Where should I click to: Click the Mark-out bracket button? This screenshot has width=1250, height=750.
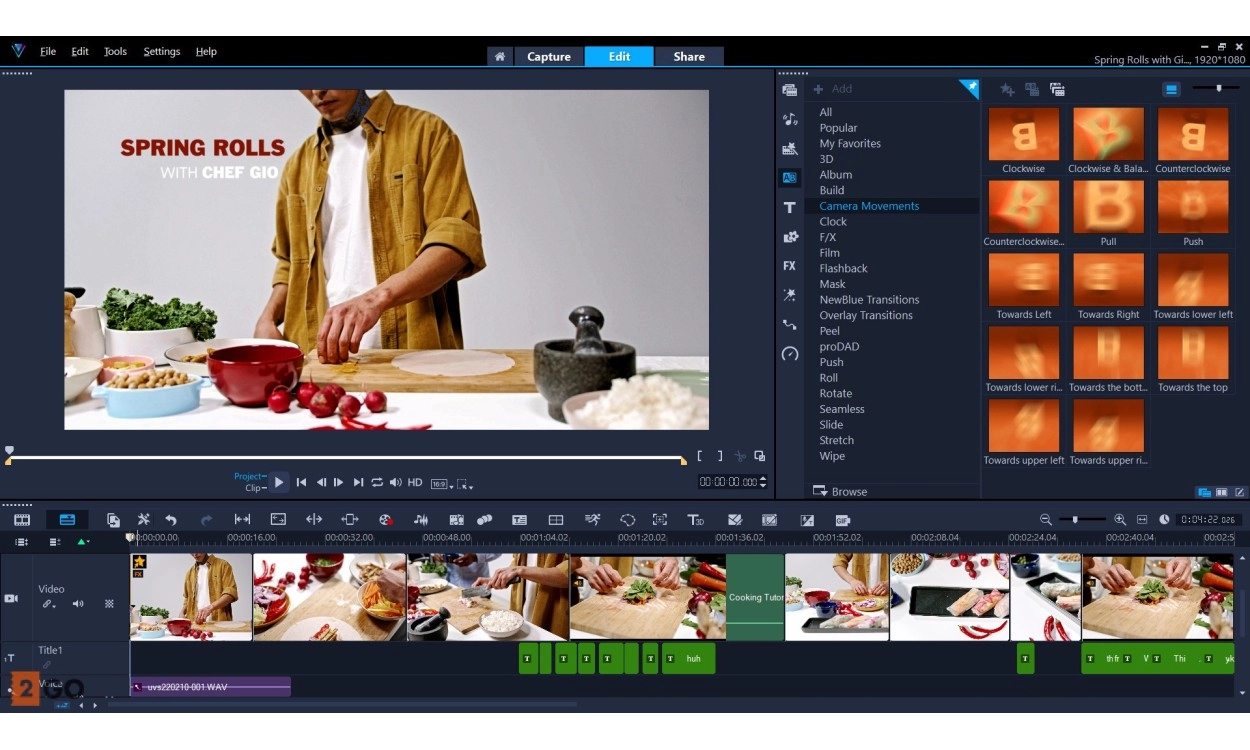coord(719,456)
